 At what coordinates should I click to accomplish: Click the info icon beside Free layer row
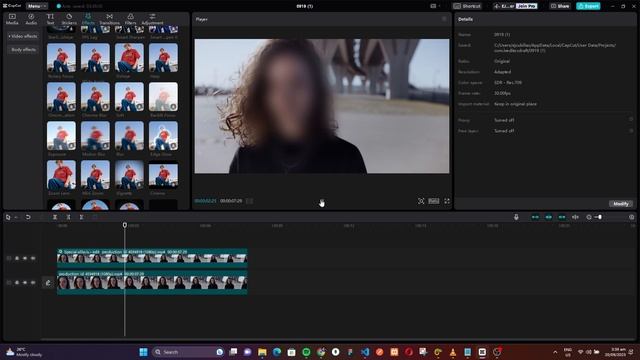(631, 131)
